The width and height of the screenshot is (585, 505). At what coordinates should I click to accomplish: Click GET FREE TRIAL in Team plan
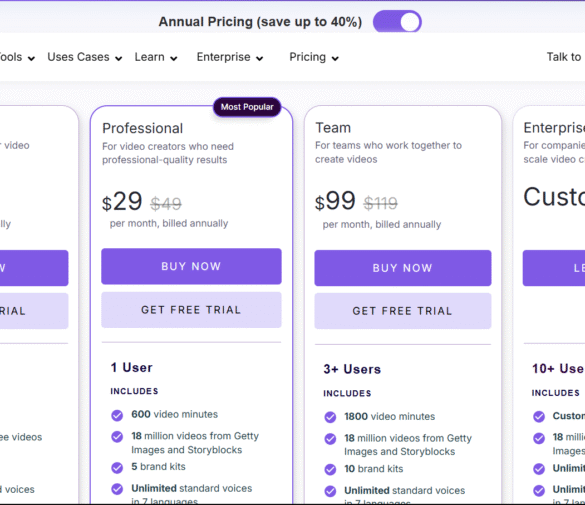[x=403, y=311]
